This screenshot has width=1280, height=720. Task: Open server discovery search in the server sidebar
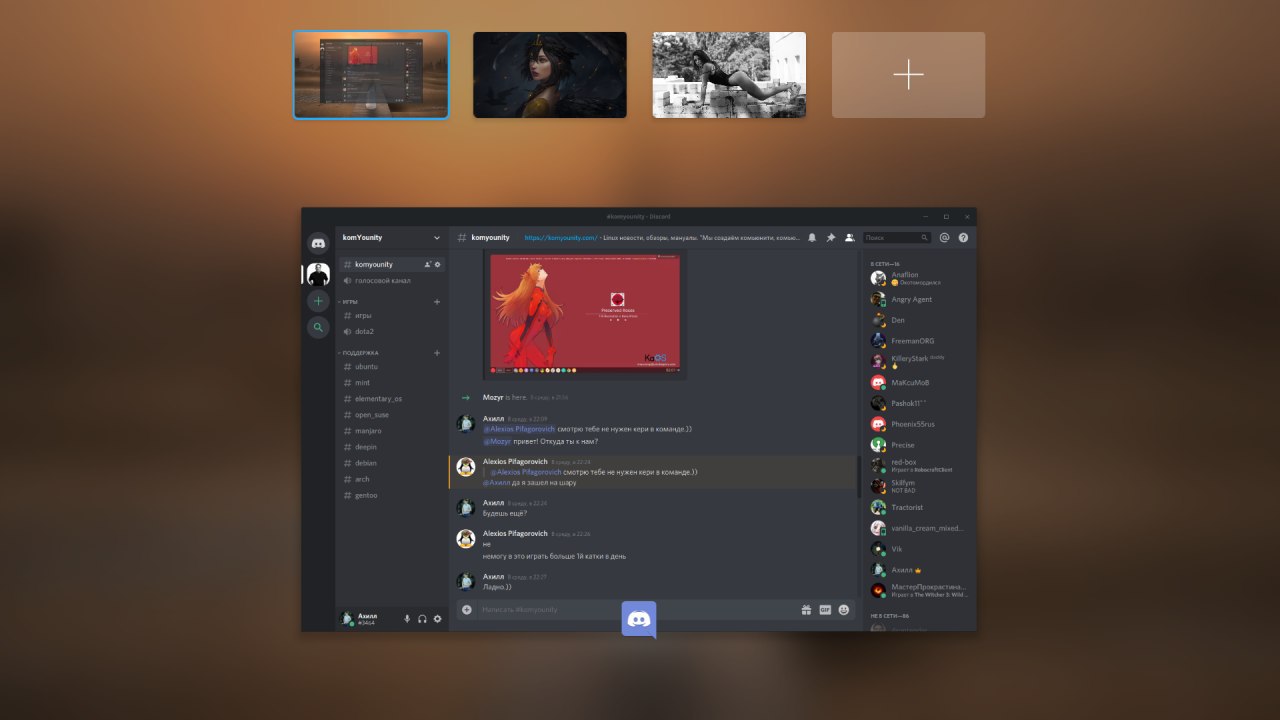(x=318, y=327)
